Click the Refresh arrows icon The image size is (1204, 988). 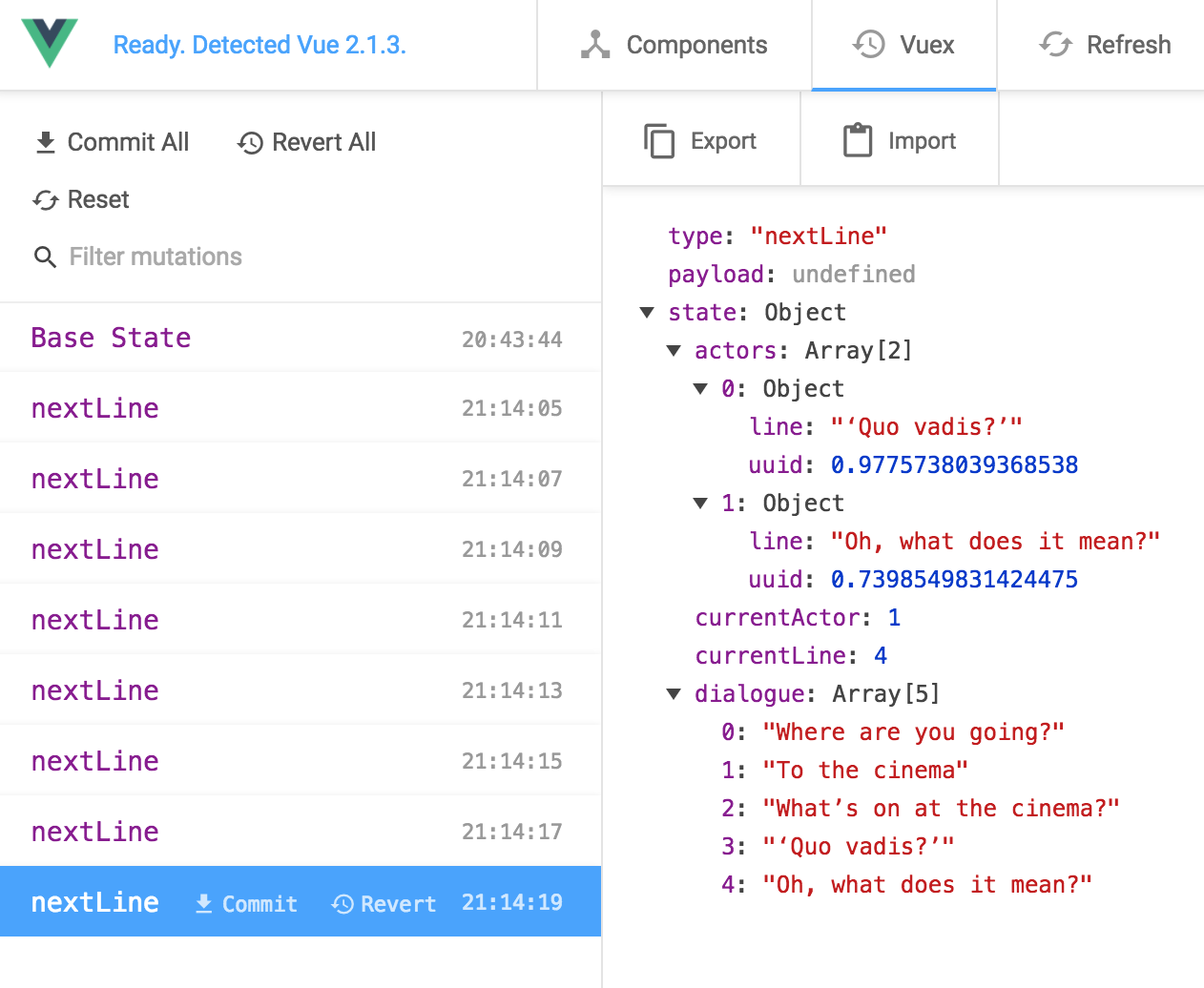[x=1055, y=45]
